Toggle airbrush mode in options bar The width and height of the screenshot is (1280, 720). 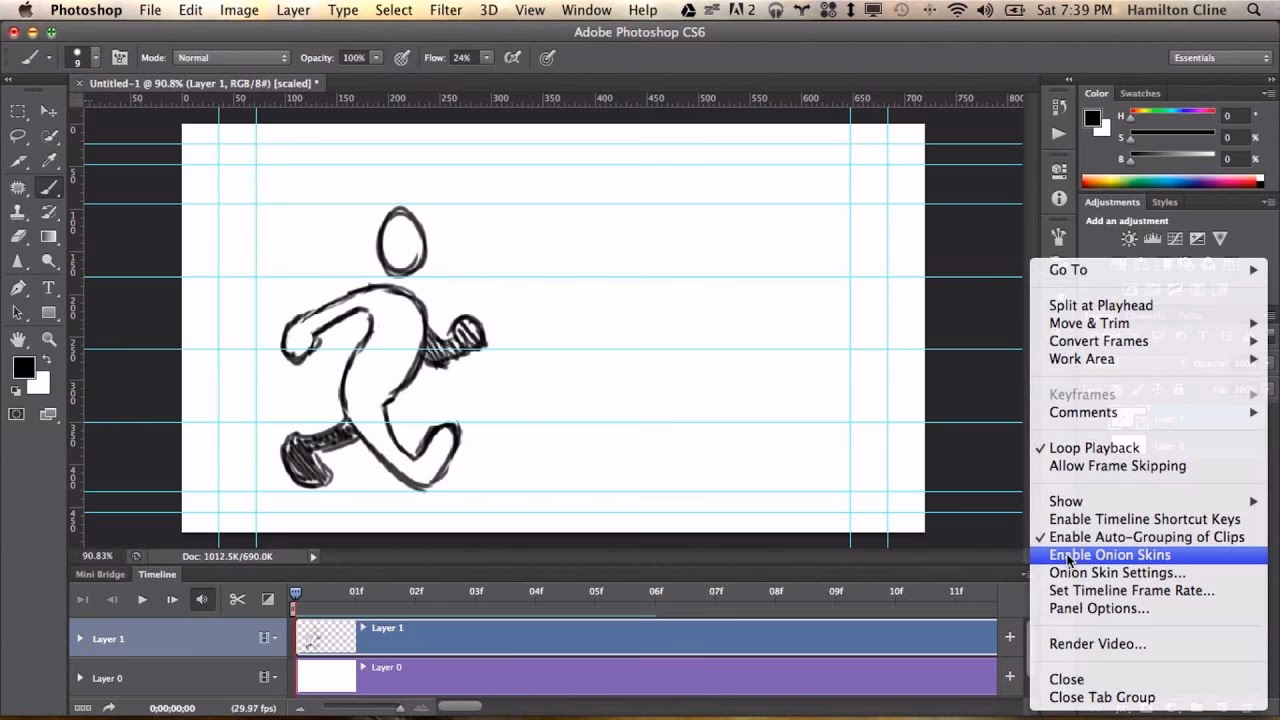(x=513, y=58)
